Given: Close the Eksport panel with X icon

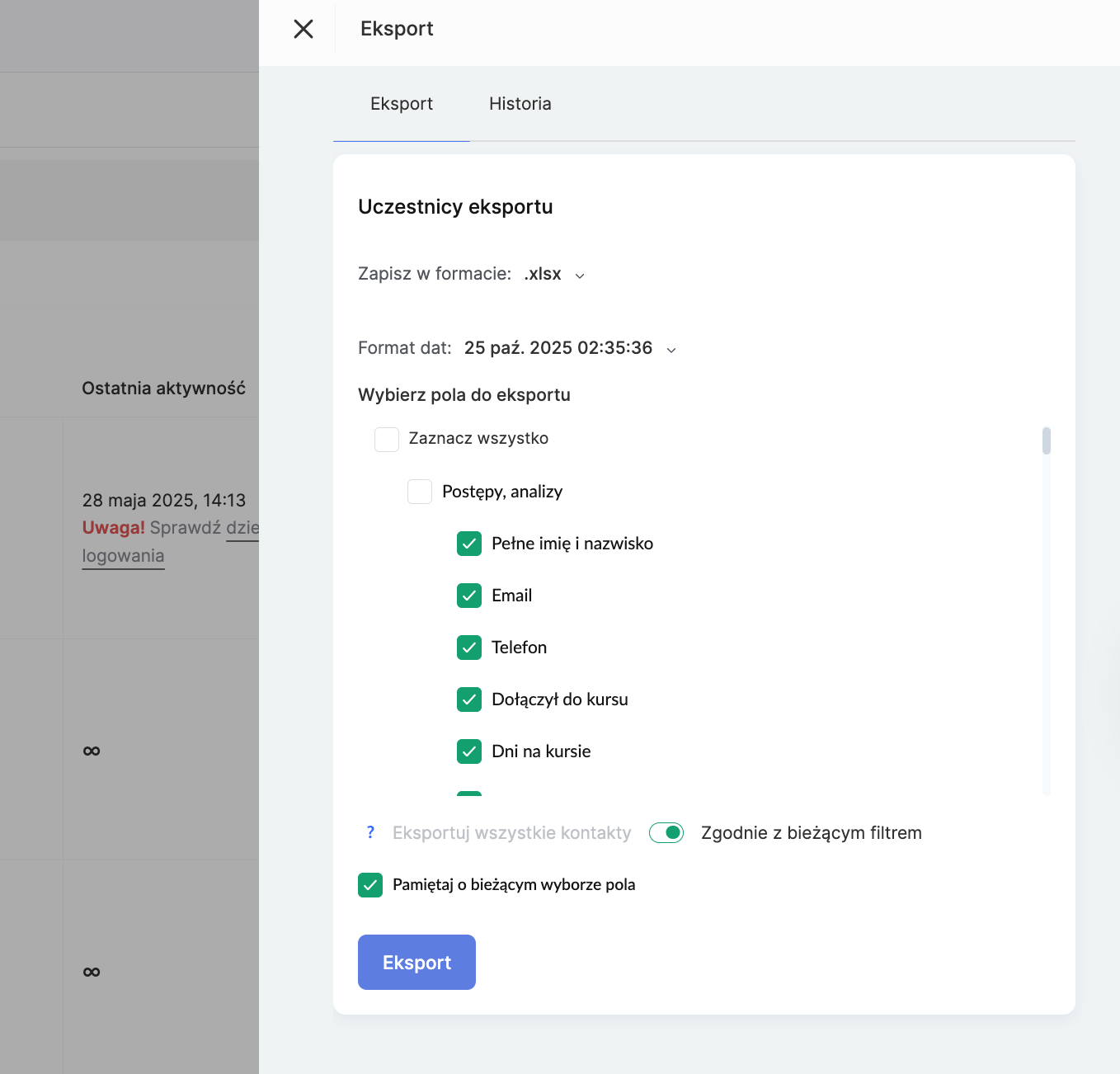Looking at the screenshot, I should (x=304, y=29).
